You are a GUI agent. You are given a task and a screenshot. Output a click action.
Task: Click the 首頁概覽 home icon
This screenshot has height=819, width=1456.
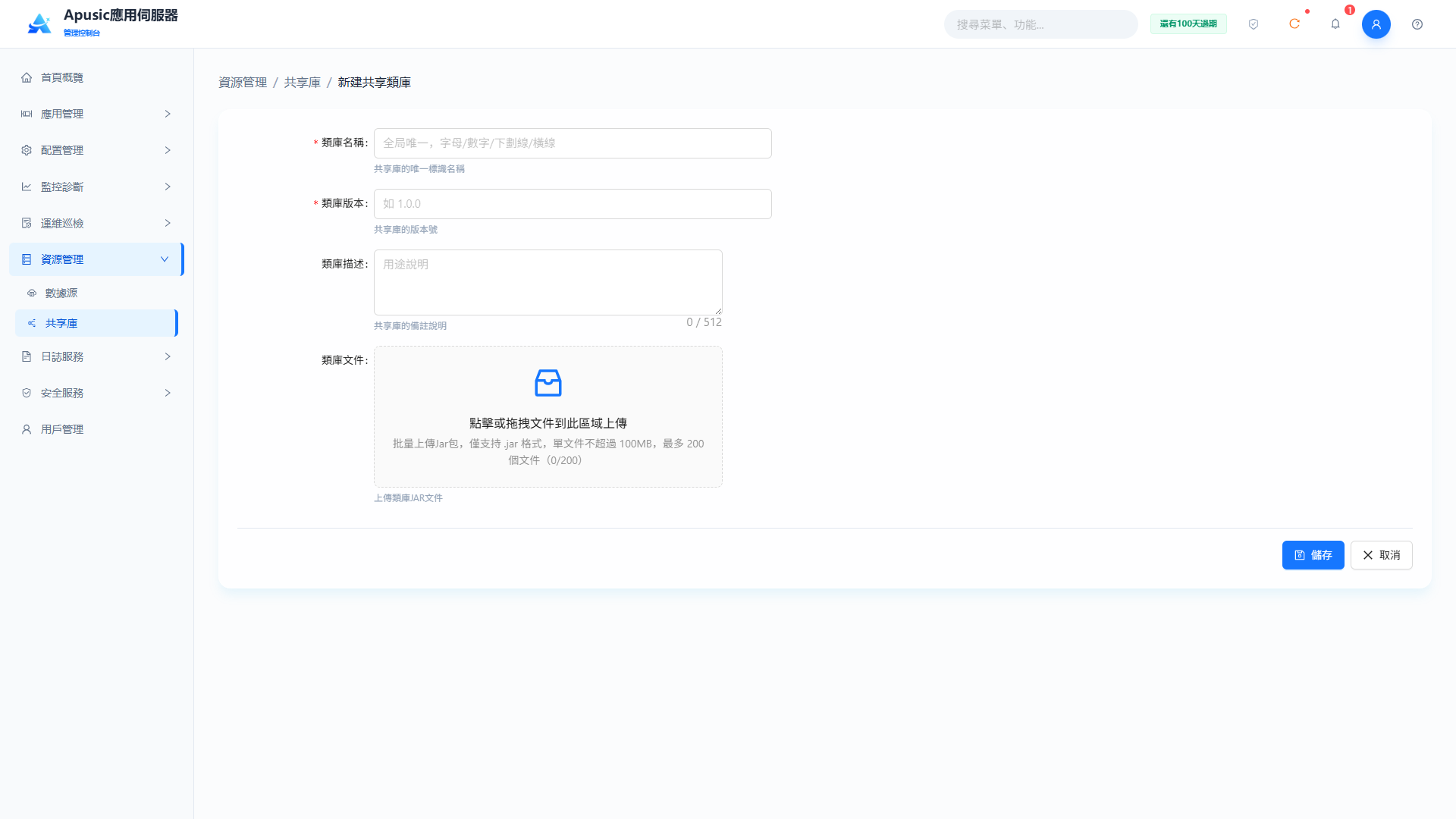27,77
